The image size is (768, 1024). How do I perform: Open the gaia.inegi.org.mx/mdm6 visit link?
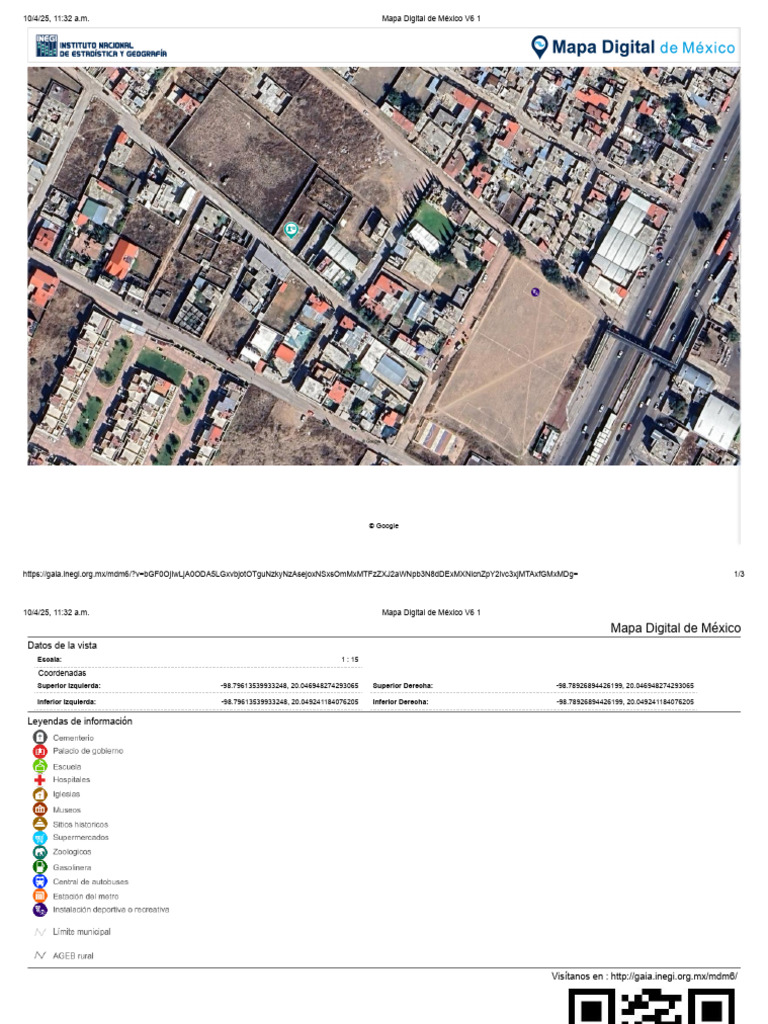pos(674,976)
